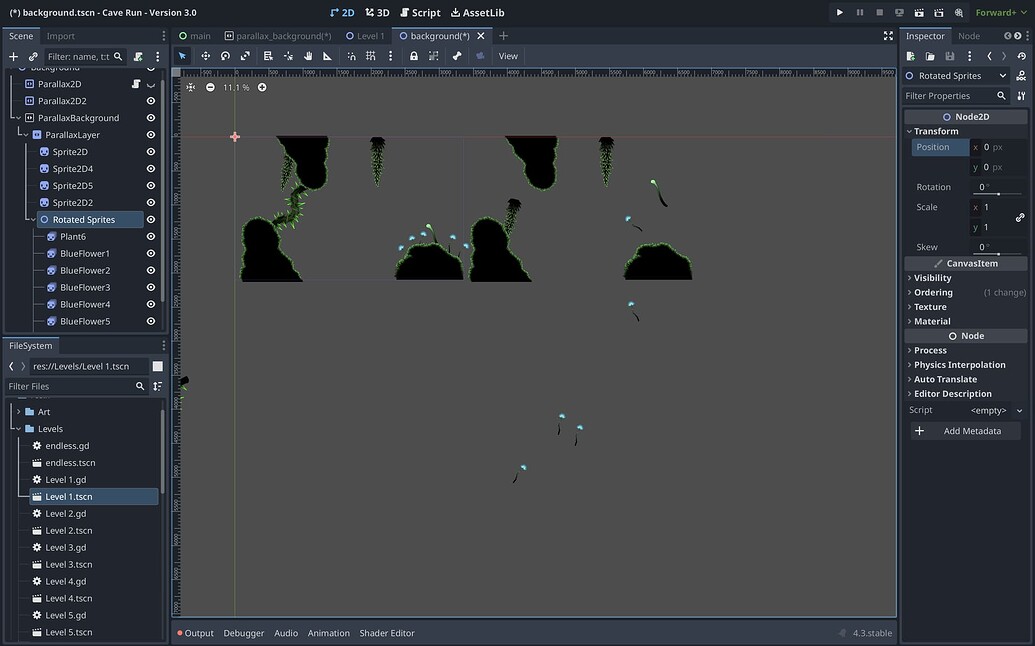Toggle visibility of Rotated Sprites
1035x646 pixels.
[150, 219]
